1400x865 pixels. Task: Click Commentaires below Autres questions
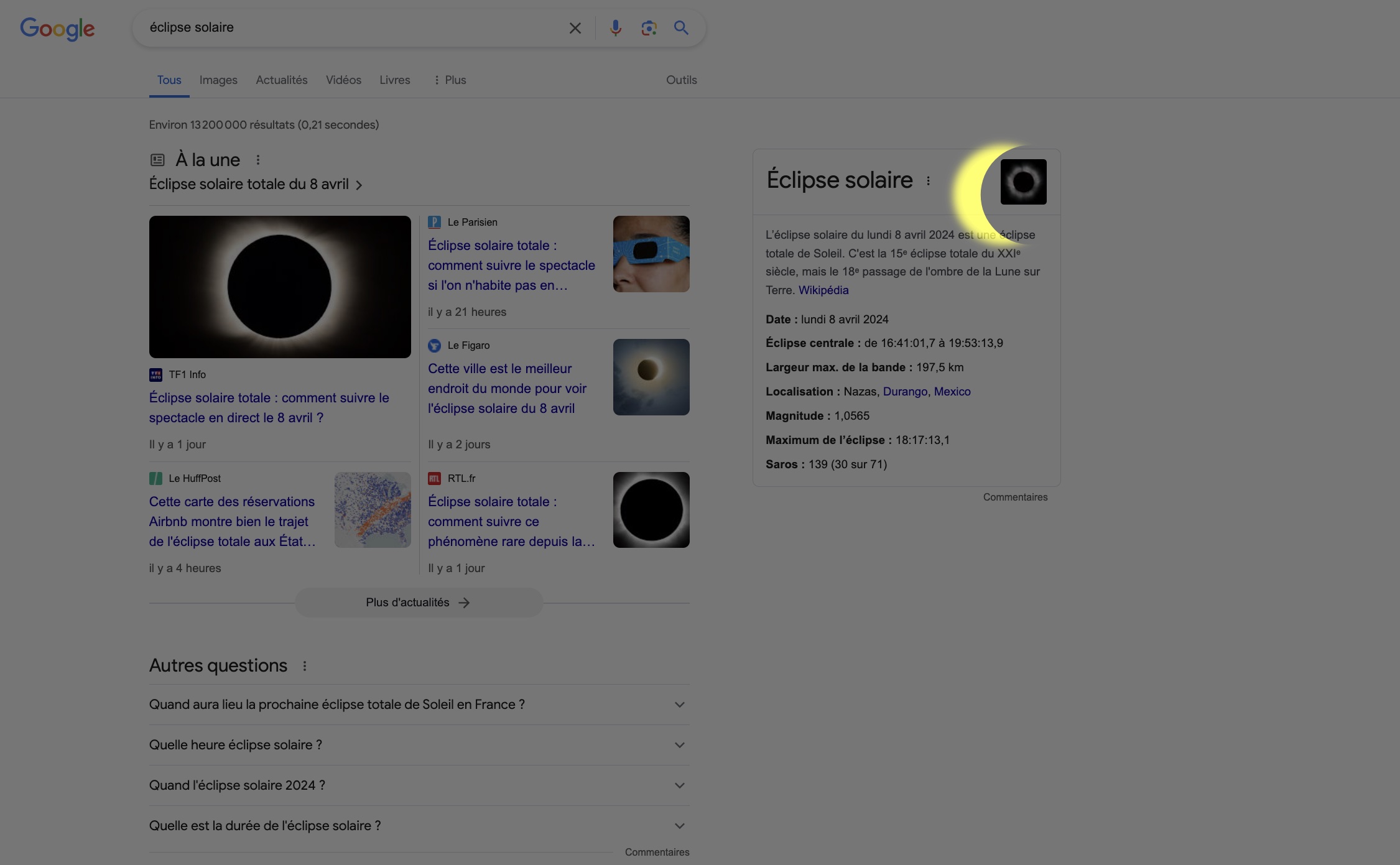coord(657,853)
